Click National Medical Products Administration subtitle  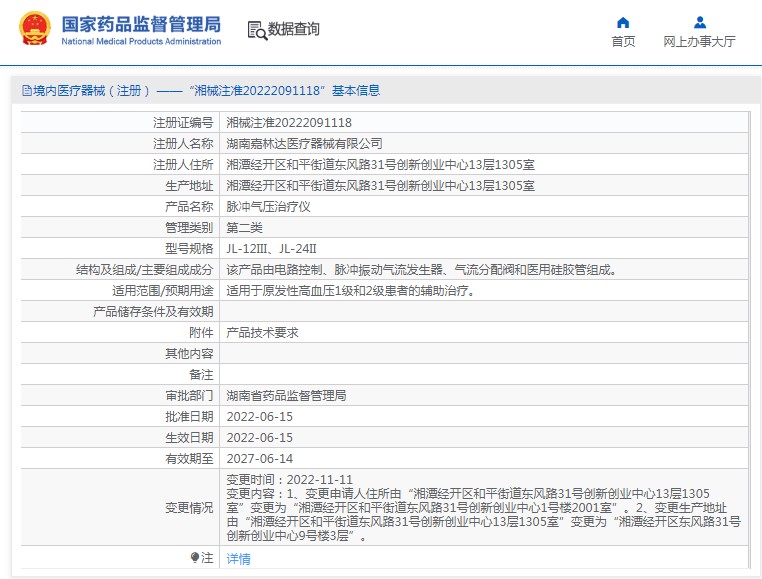pos(141,42)
